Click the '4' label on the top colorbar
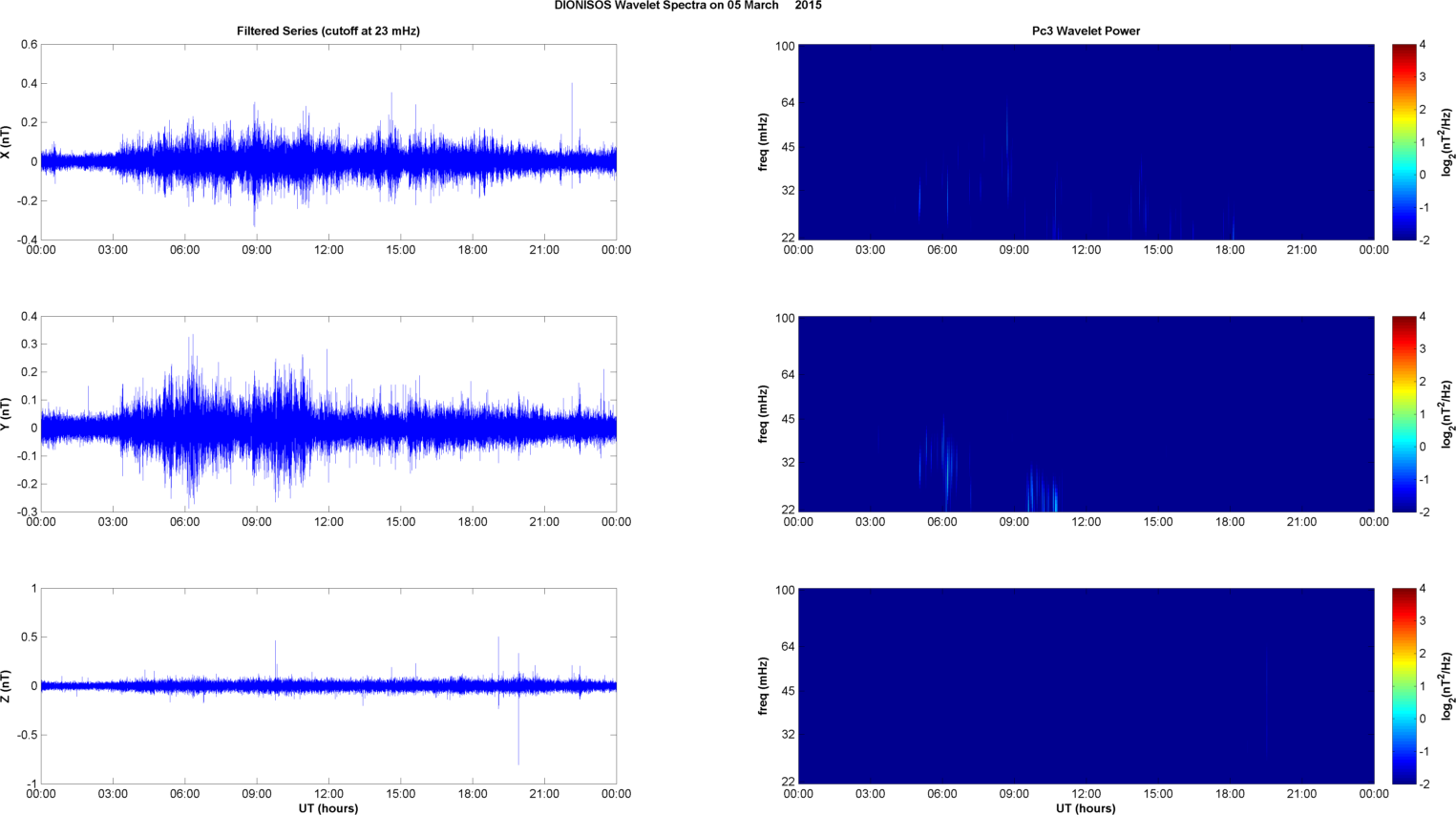This screenshot has width=1456, height=815. pyautogui.click(x=1423, y=45)
